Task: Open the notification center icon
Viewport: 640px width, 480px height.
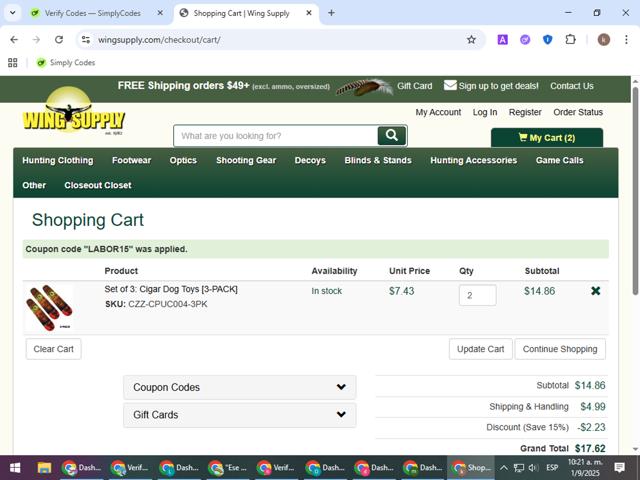Action: pos(620,468)
